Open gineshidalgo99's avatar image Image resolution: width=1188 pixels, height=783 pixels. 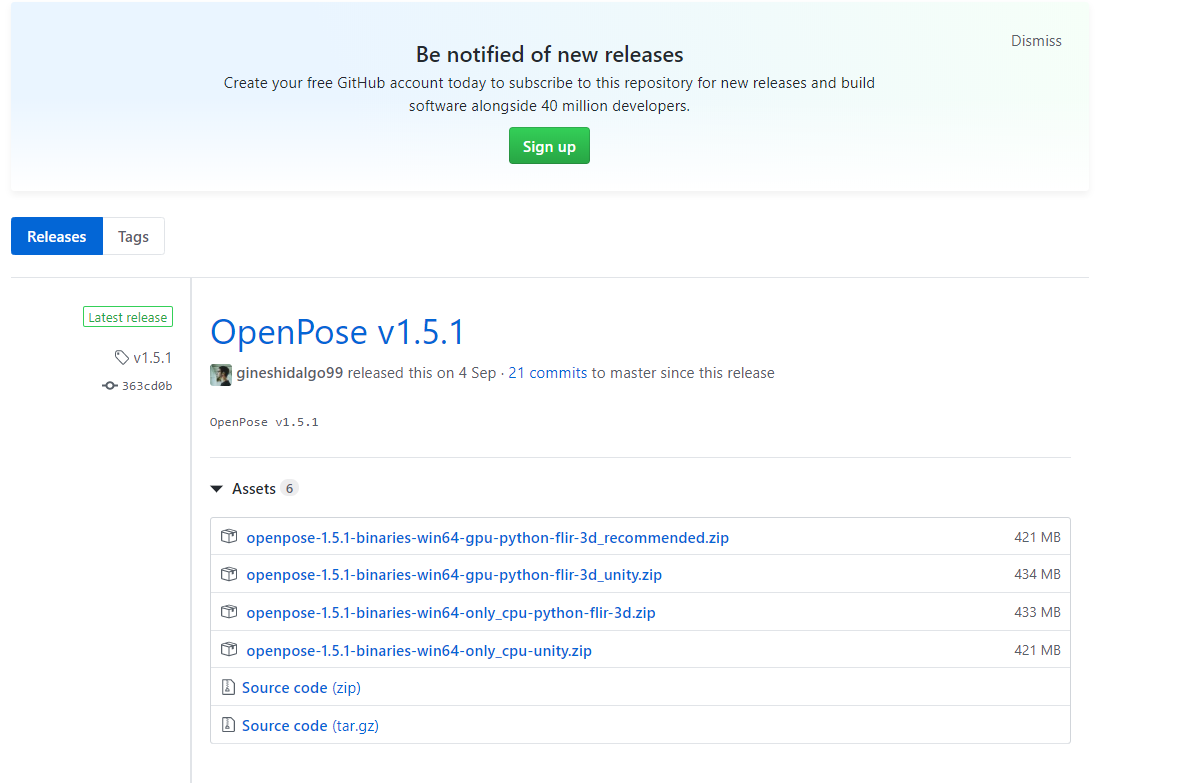point(220,374)
